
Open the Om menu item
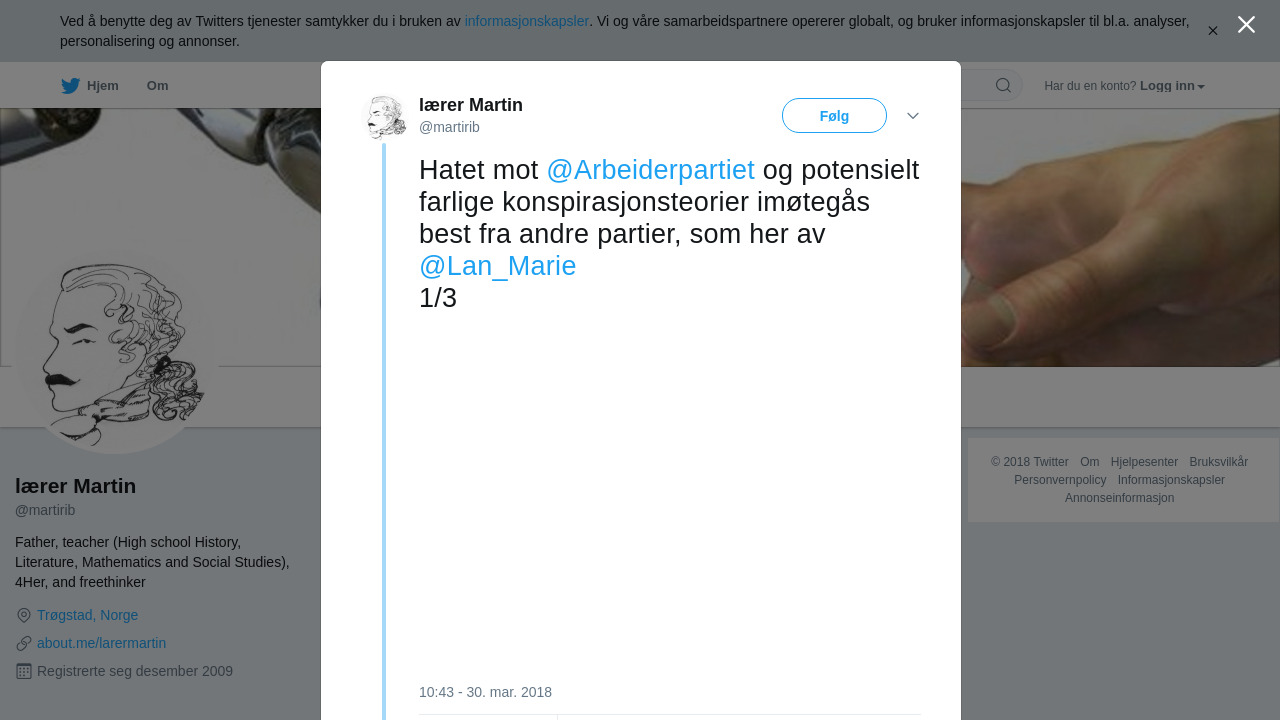coord(157,86)
